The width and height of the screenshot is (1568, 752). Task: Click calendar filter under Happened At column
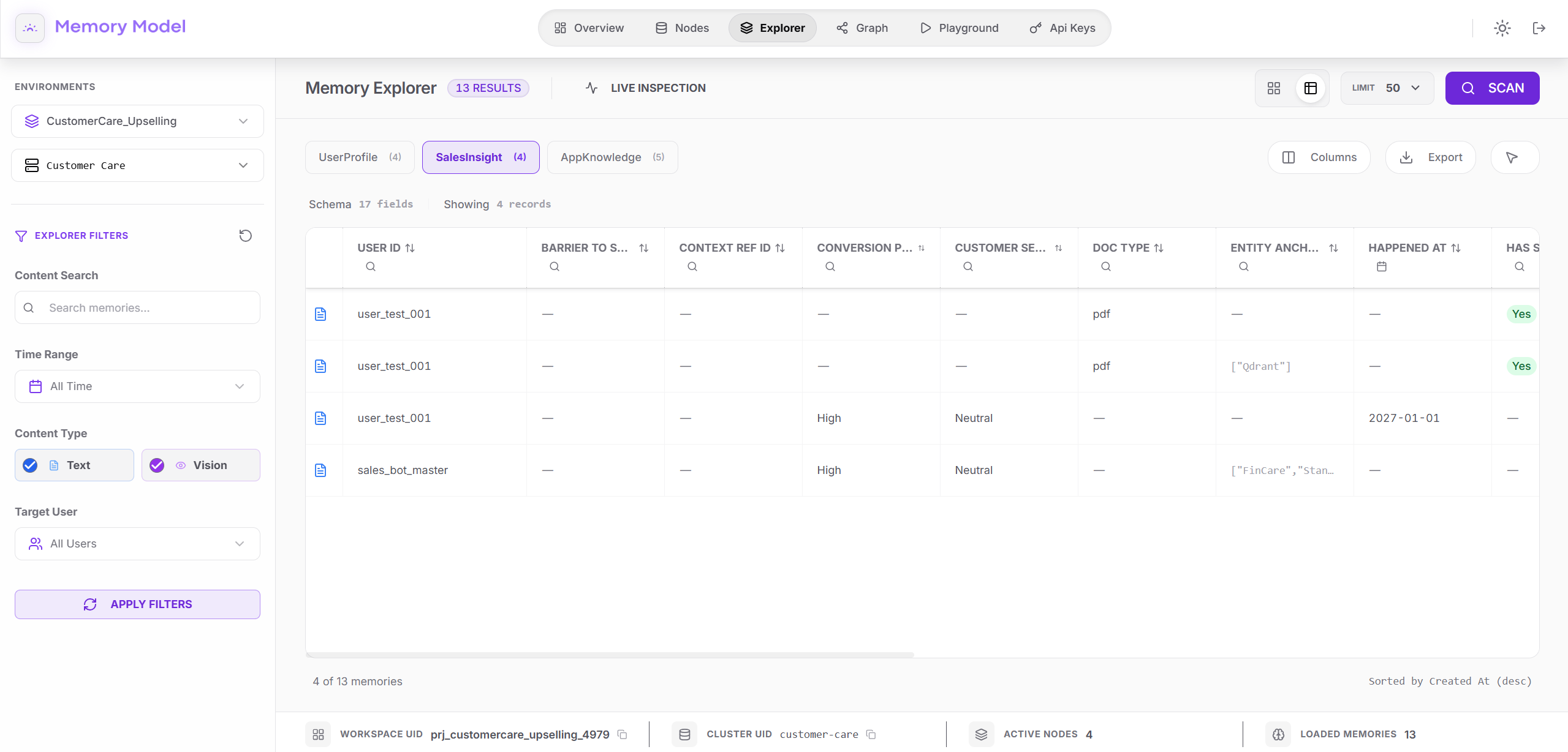point(1381,266)
